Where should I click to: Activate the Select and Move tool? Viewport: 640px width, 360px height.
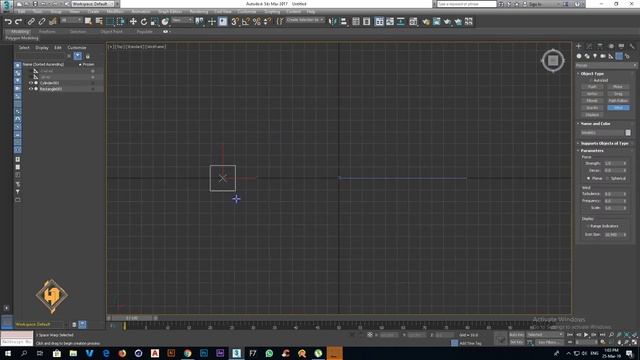click(133, 22)
